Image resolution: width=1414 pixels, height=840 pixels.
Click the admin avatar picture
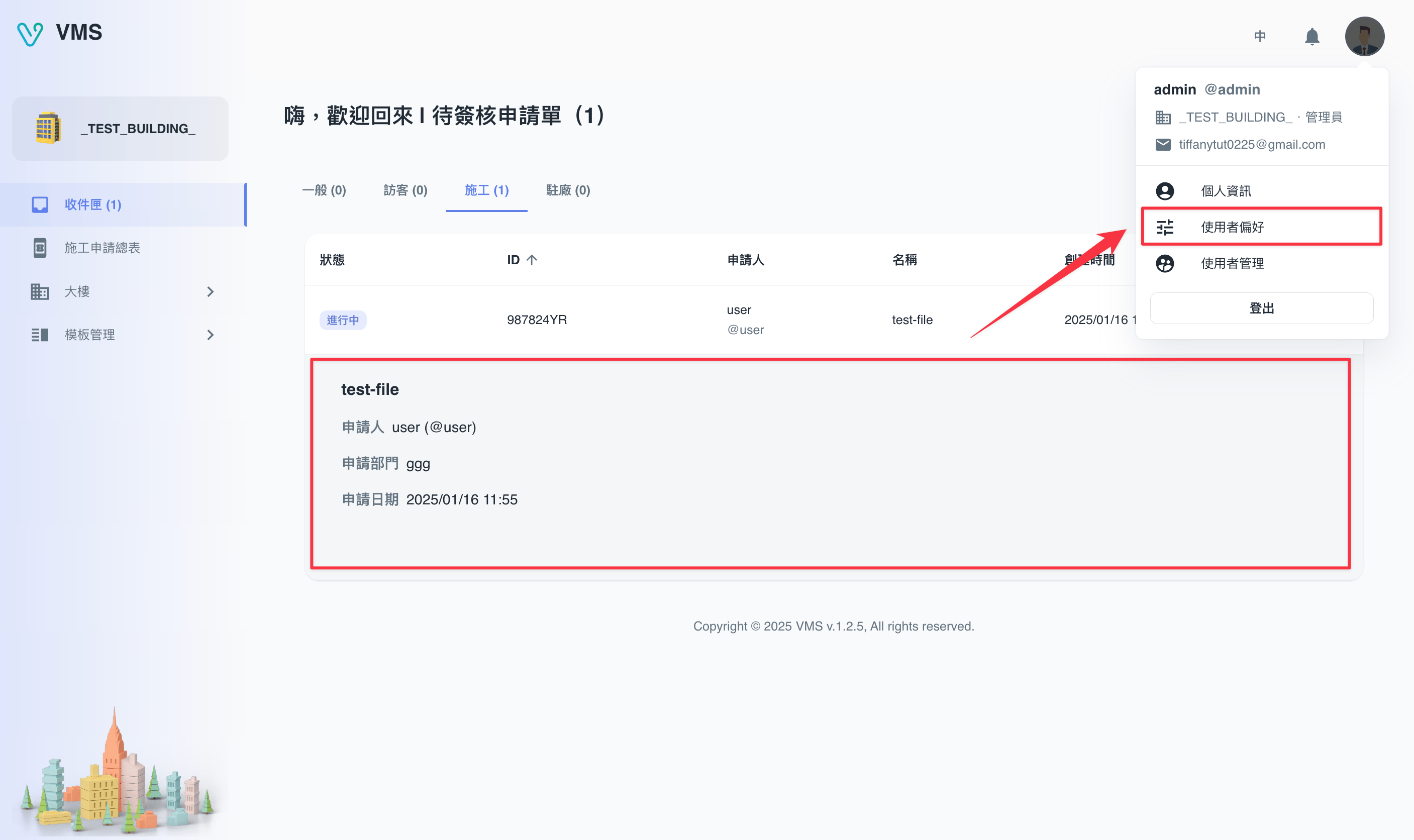(1364, 37)
